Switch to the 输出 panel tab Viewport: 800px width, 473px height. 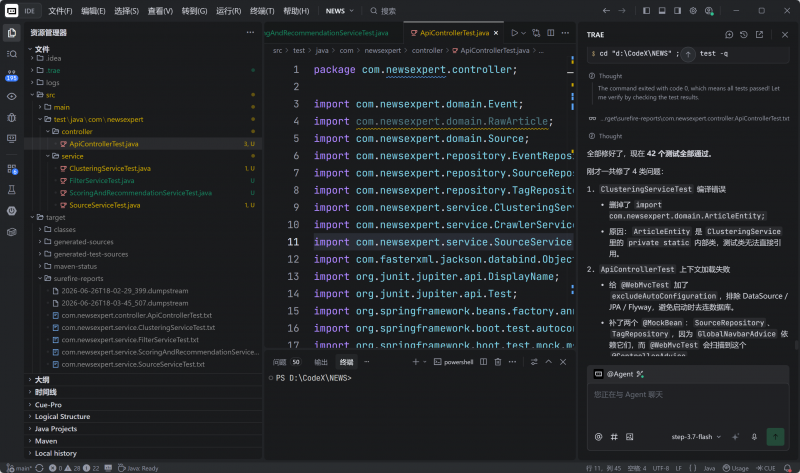pos(321,362)
